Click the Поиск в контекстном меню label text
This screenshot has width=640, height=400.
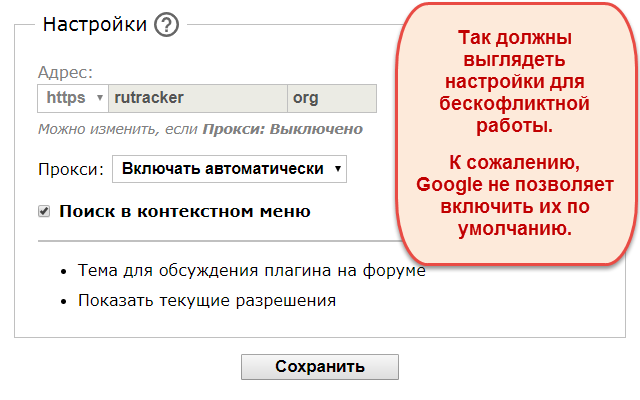(185, 211)
